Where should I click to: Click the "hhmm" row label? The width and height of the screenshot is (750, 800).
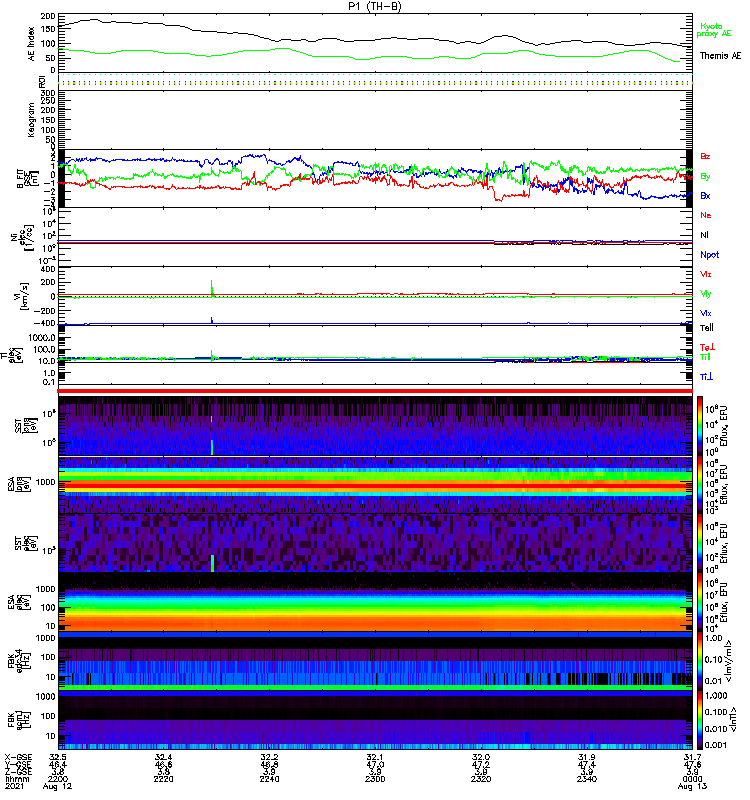tap(17, 779)
